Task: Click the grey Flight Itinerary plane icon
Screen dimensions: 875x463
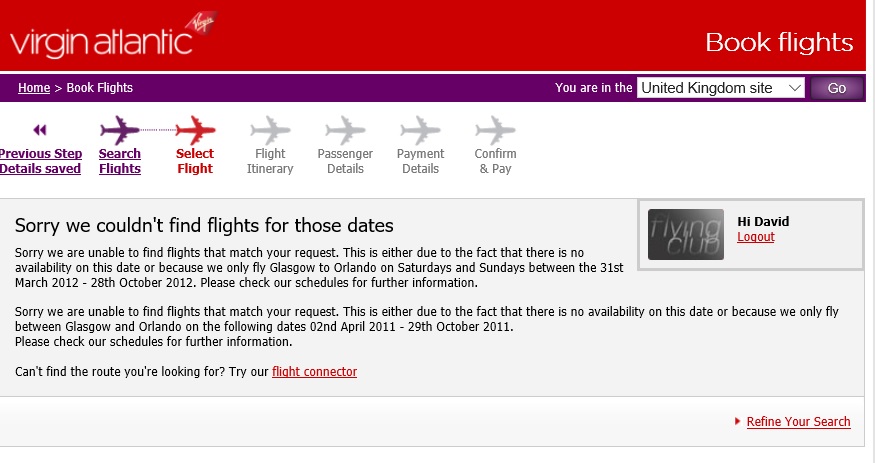Action: click(270, 130)
